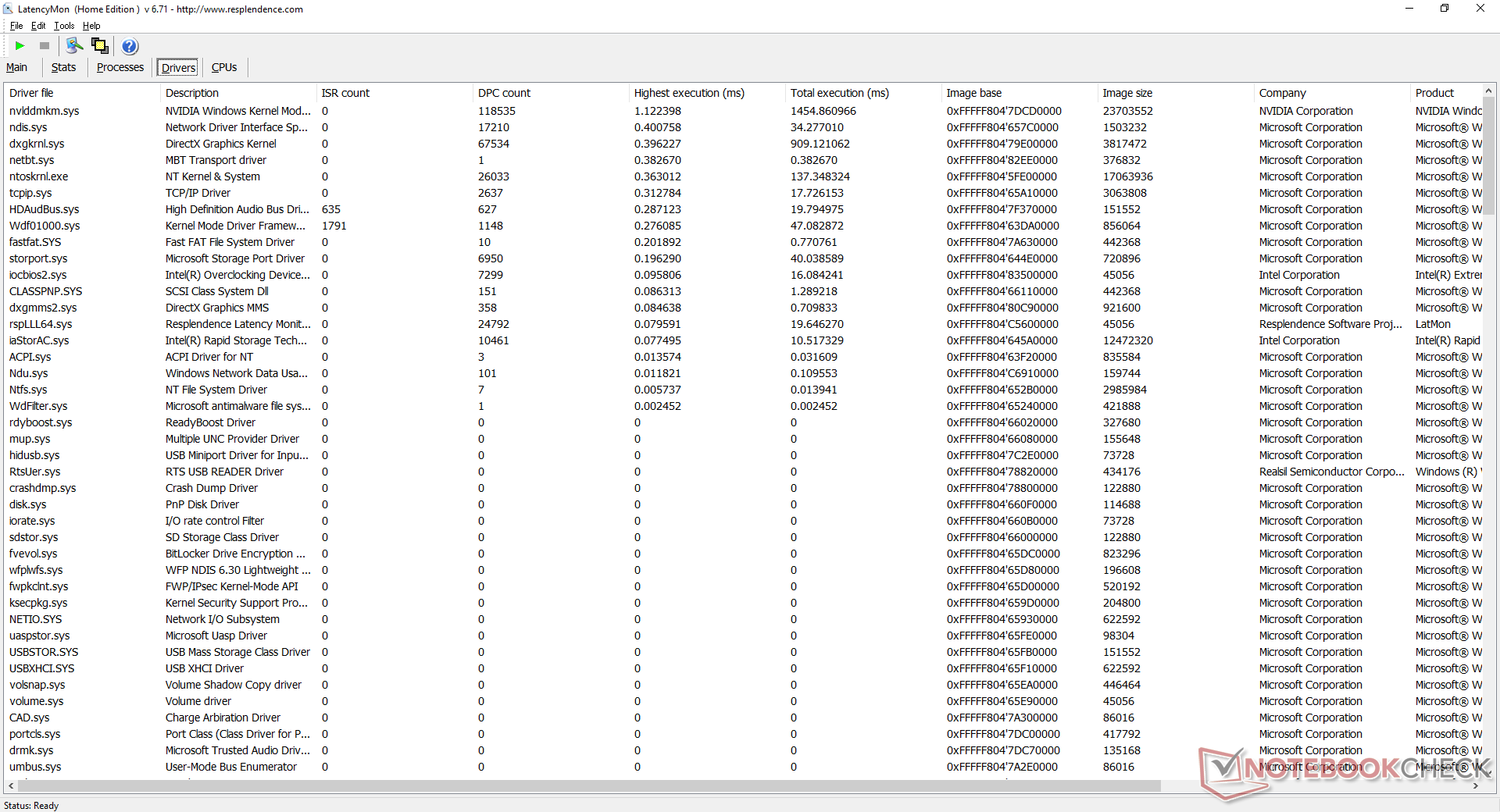
Task: Sort by the Image base column header
Action: [1020, 93]
